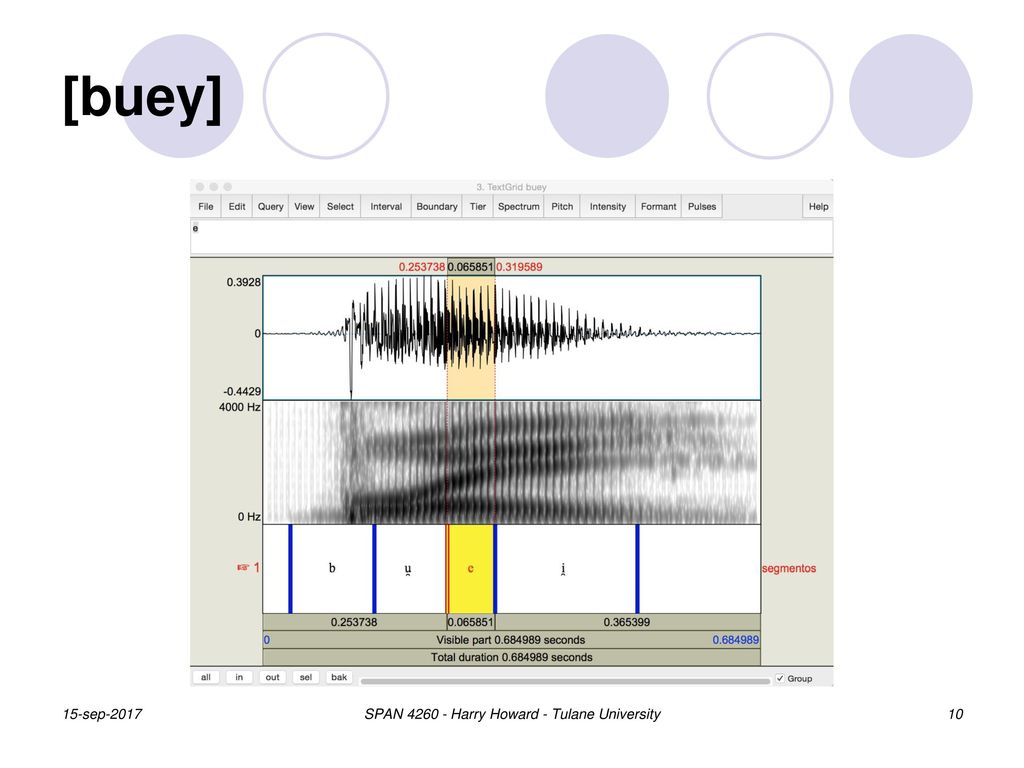The image size is (1024, 768).
Task: Open the Spectrum menu
Action: pyautogui.click(x=519, y=206)
